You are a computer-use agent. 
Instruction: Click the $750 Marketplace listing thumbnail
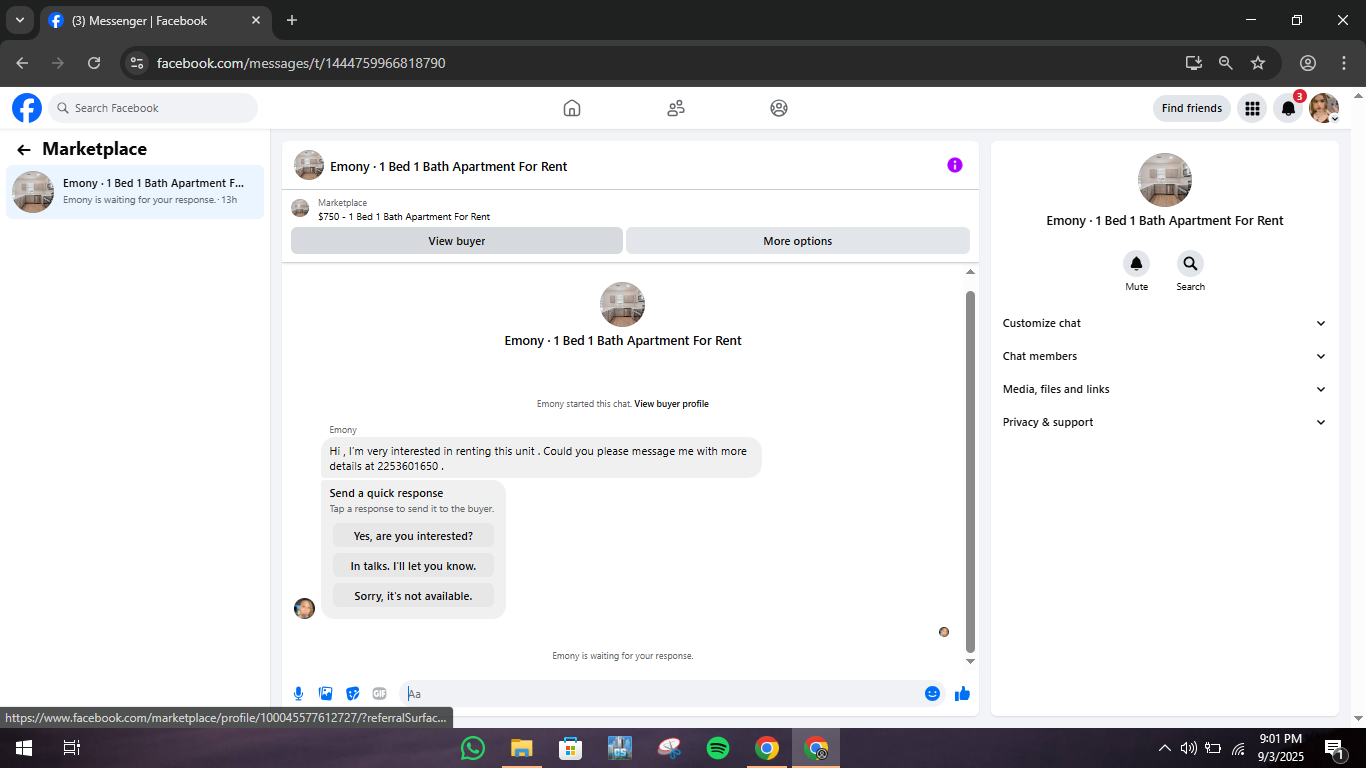click(x=300, y=208)
